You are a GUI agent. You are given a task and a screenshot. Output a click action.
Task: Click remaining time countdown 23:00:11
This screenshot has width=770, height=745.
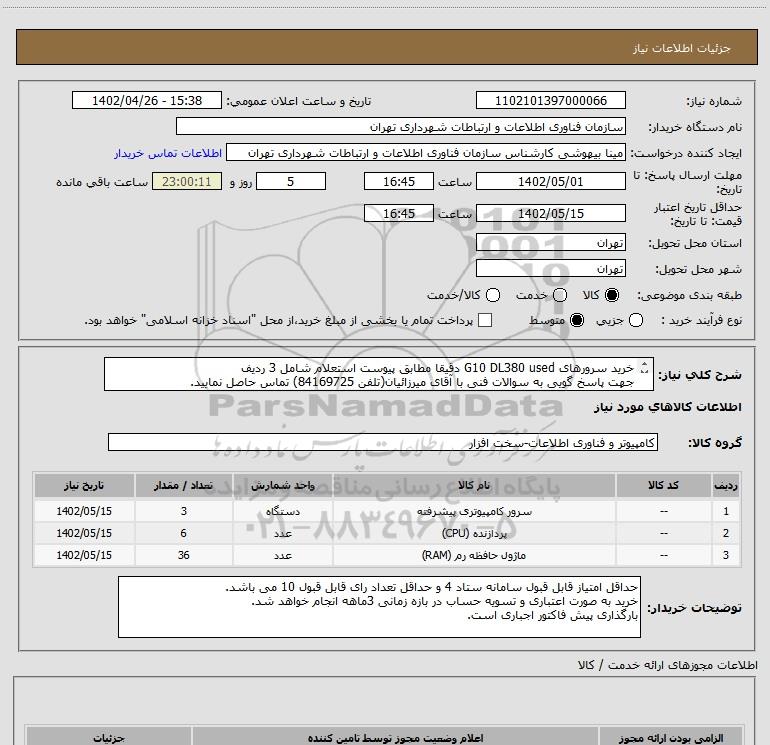pos(187,181)
